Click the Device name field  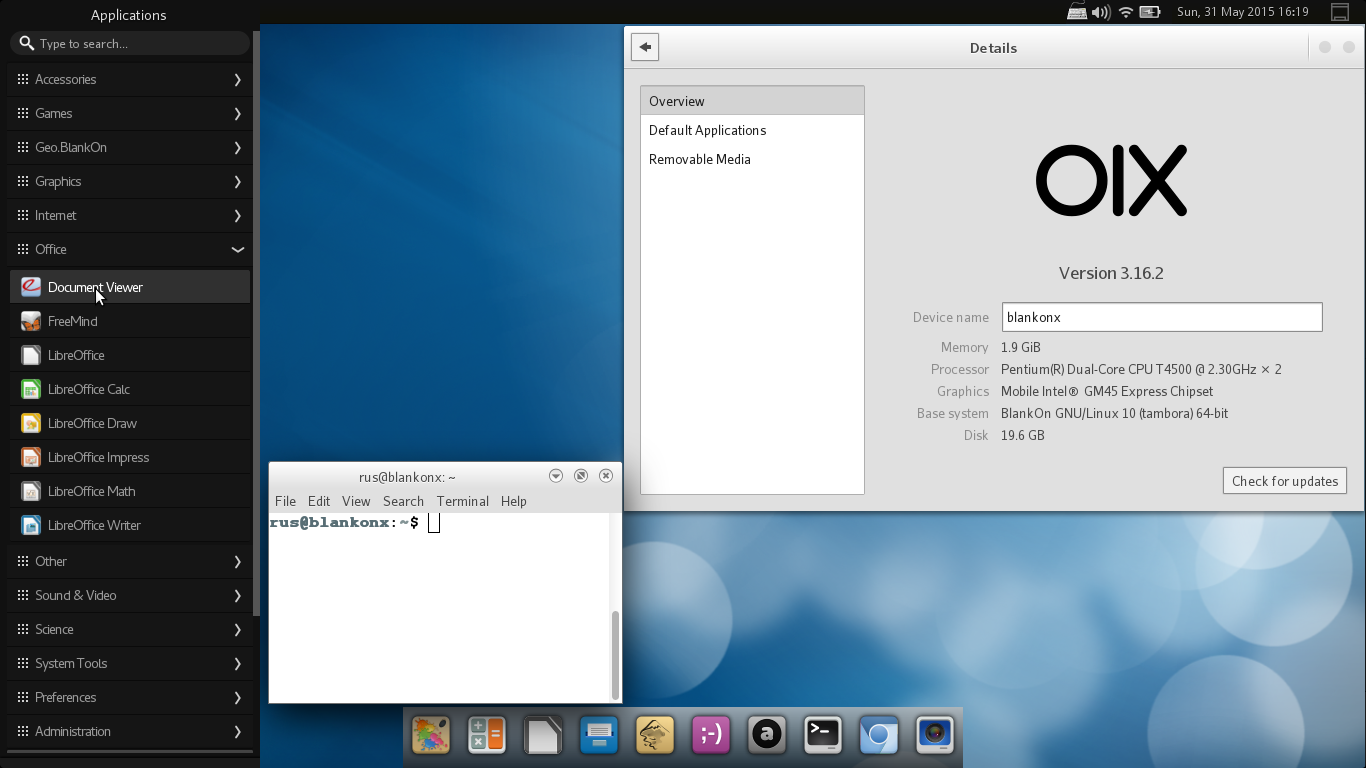(1162, 317)
